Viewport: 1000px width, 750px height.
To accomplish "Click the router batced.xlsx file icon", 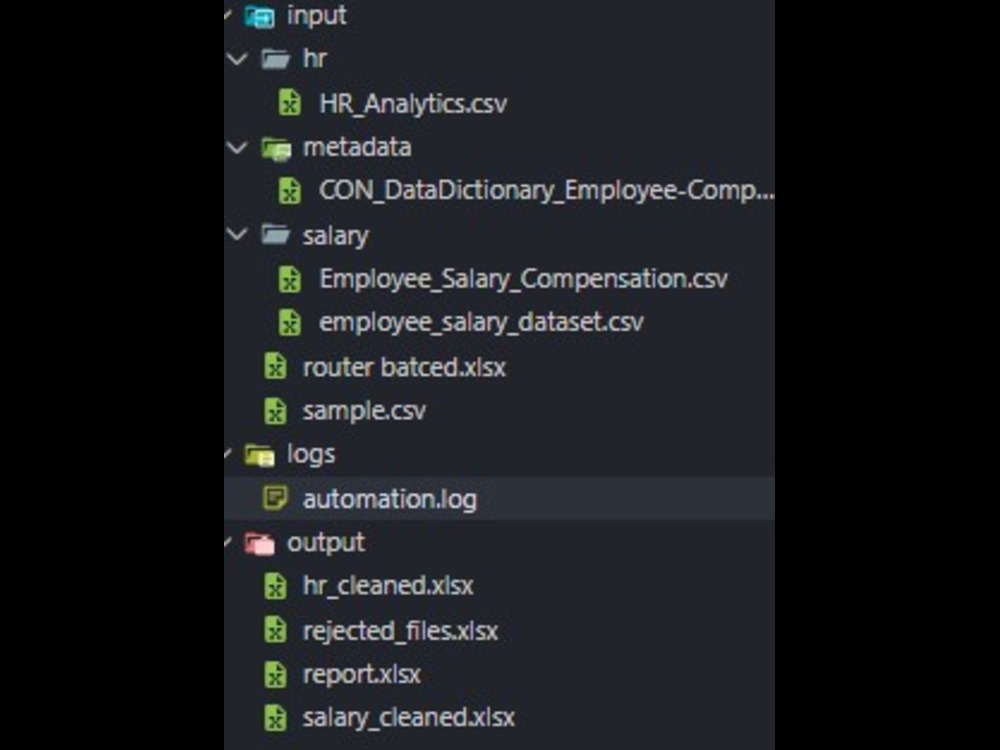I will [x=275, y=367].
